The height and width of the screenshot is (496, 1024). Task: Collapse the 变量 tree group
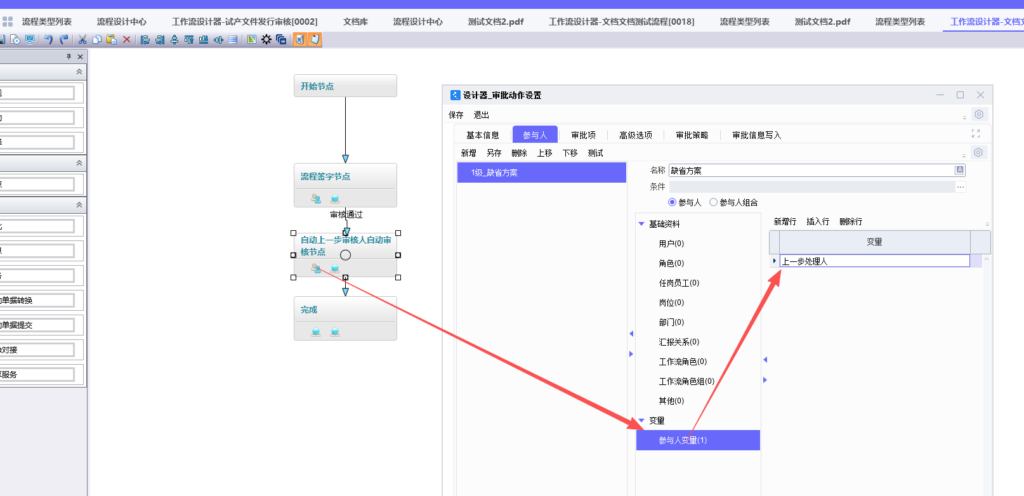pos(641,420)
